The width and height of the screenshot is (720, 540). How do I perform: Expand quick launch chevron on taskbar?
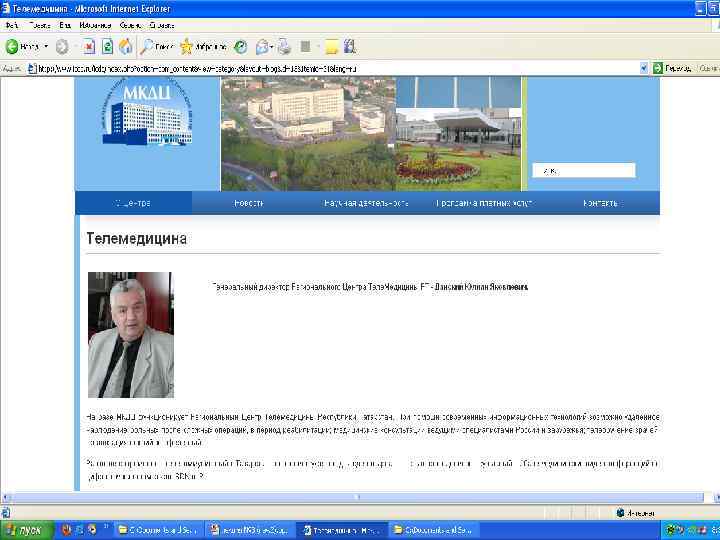pyautogui.click(x=105, y=527)
